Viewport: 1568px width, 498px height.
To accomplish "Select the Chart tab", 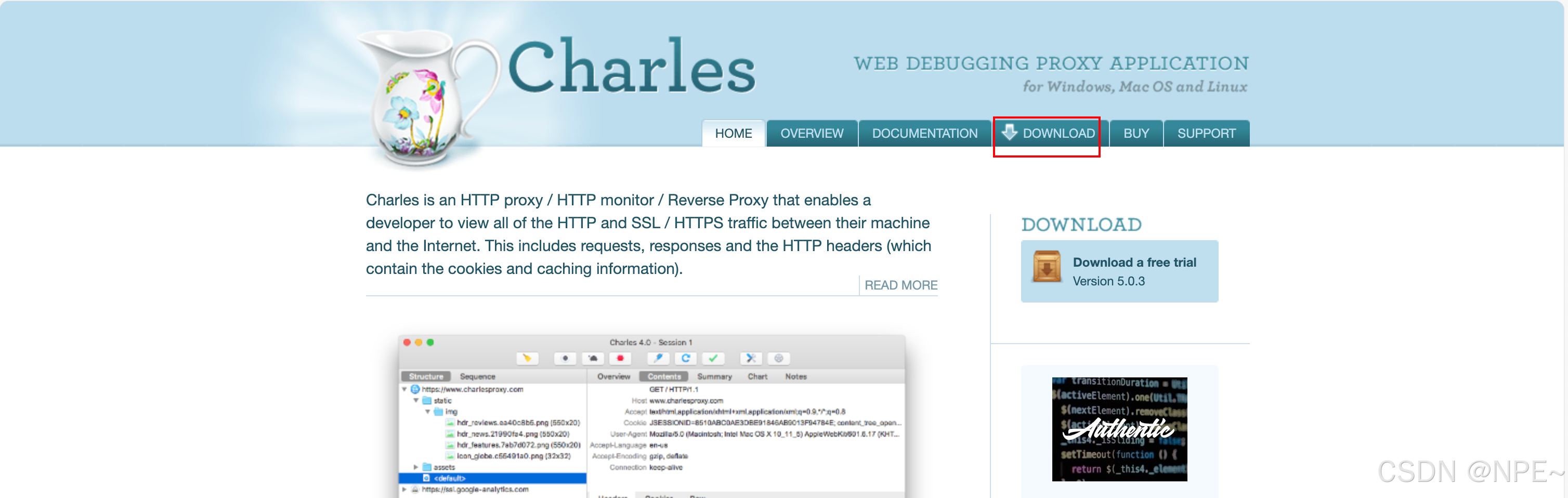I will [757, 377].
